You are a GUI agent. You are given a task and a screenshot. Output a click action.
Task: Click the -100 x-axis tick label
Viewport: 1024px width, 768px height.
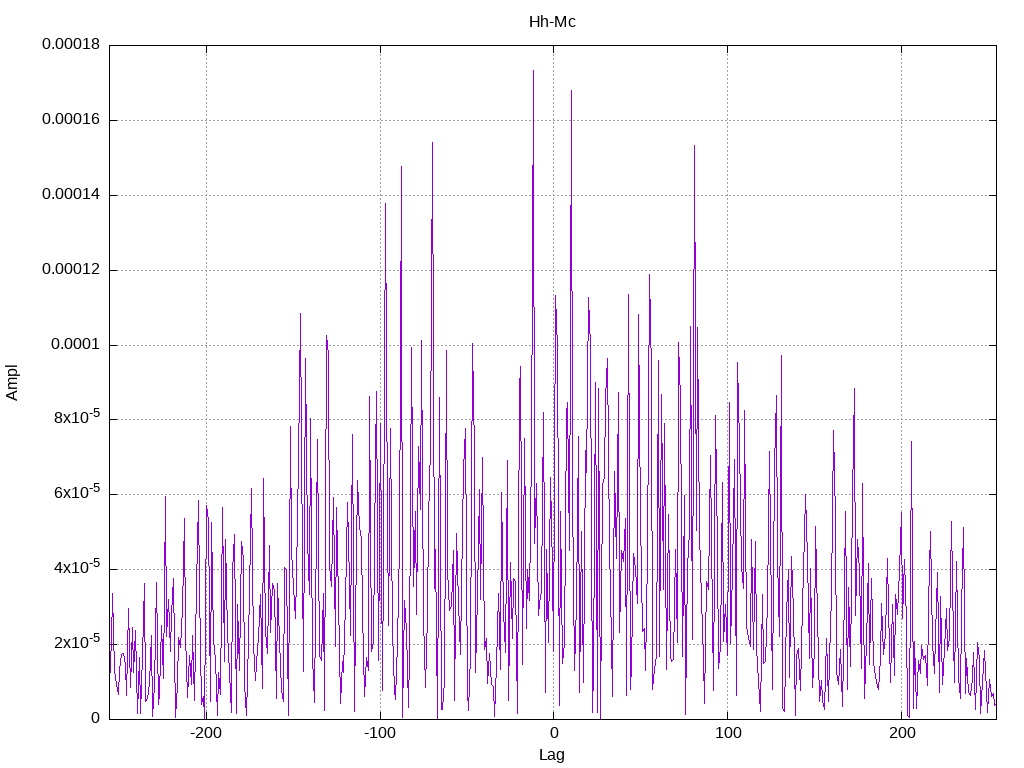click(379, 733)
